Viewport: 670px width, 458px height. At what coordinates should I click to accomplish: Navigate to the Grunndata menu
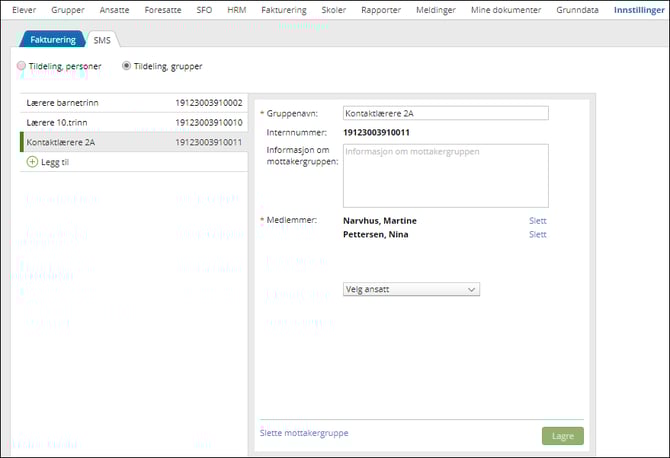576,10
